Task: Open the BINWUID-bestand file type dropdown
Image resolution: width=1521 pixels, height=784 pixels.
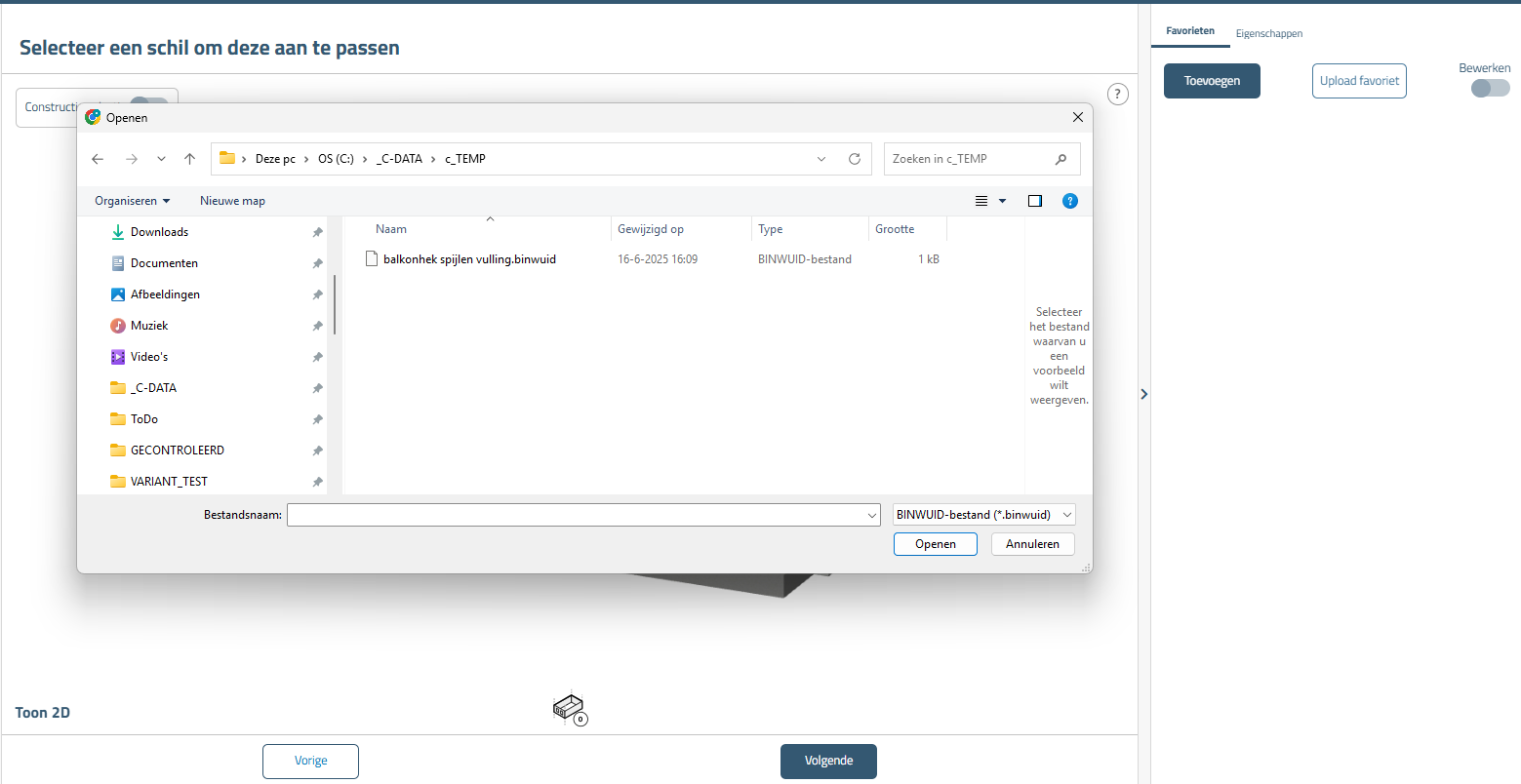Action: (x=983, y=515)
